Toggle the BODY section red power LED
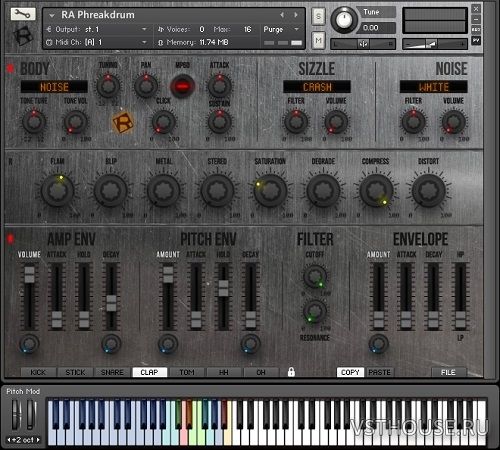Viewport: 500px width, 450px height. 10,68
